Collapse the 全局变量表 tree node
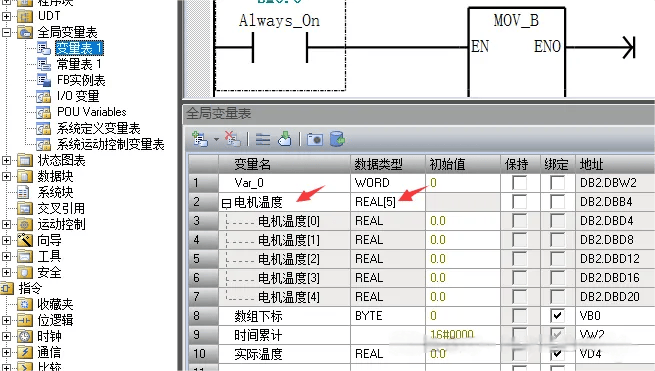This screenshot has width=655, height=371. (7, 32)
